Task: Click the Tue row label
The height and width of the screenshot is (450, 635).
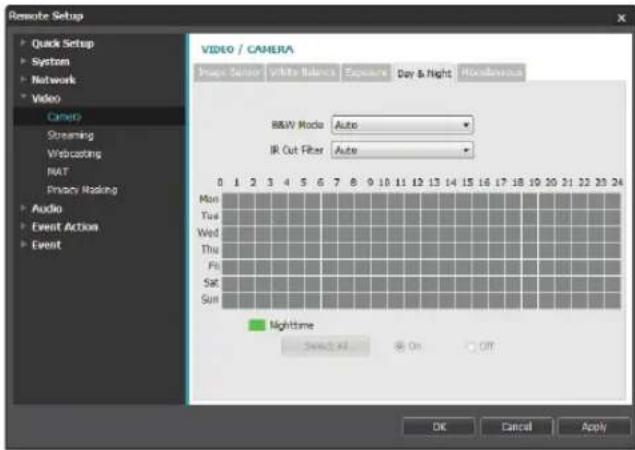Action: 210,216
